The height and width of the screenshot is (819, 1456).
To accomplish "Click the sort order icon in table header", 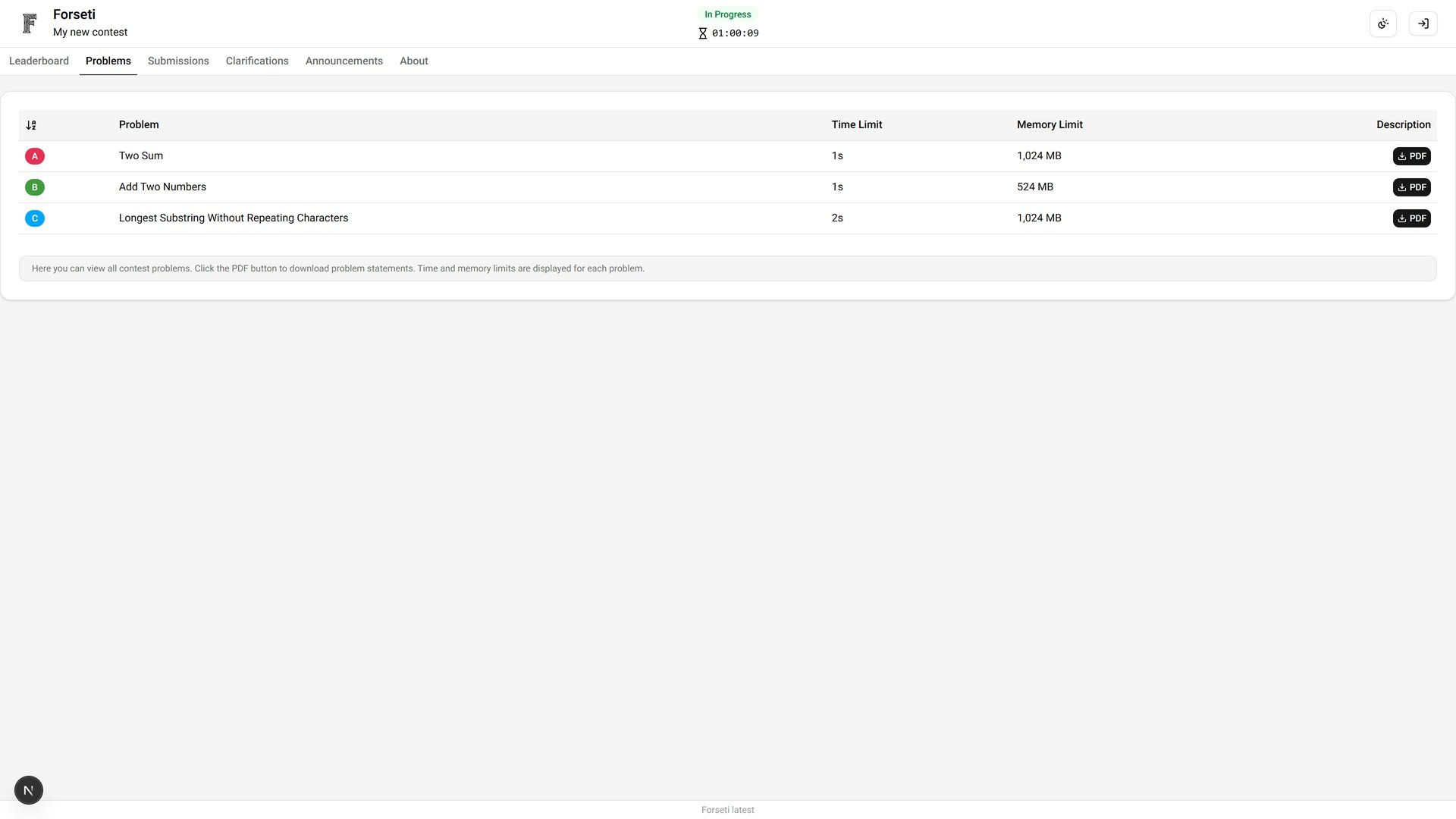I will click(31, 125).
